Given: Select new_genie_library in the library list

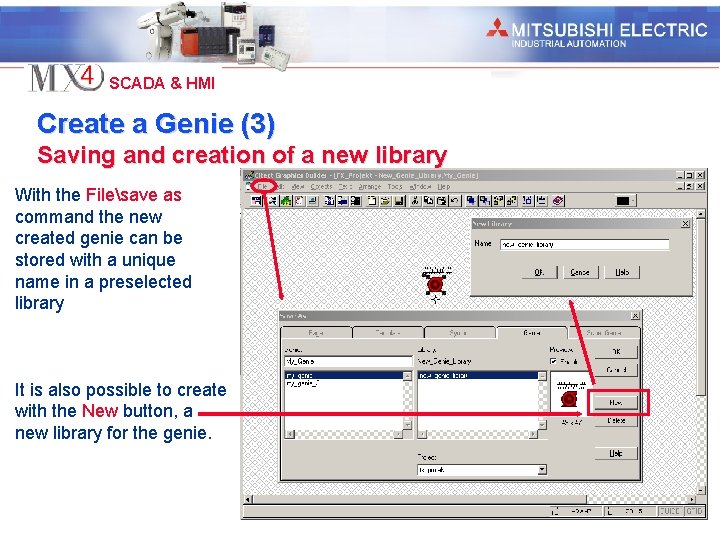Looking at the screenshot, I should click(x=478, y=376).
